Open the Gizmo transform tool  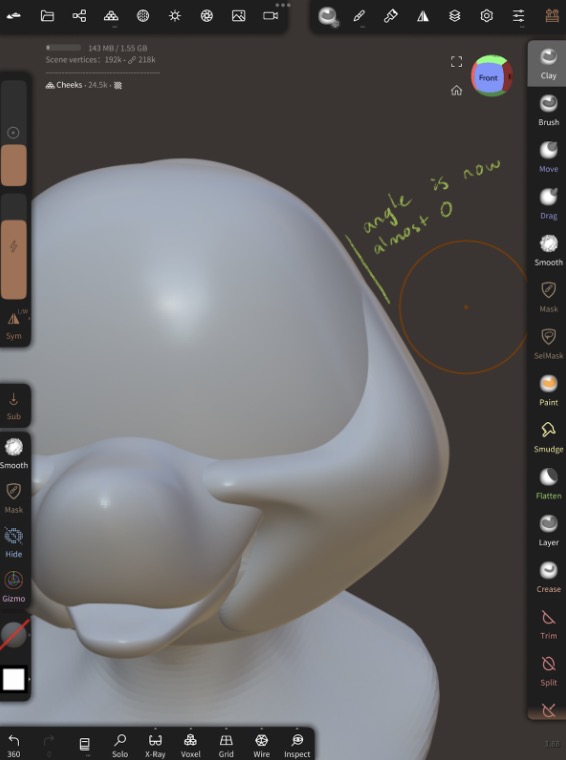click(x=14, y=586)
